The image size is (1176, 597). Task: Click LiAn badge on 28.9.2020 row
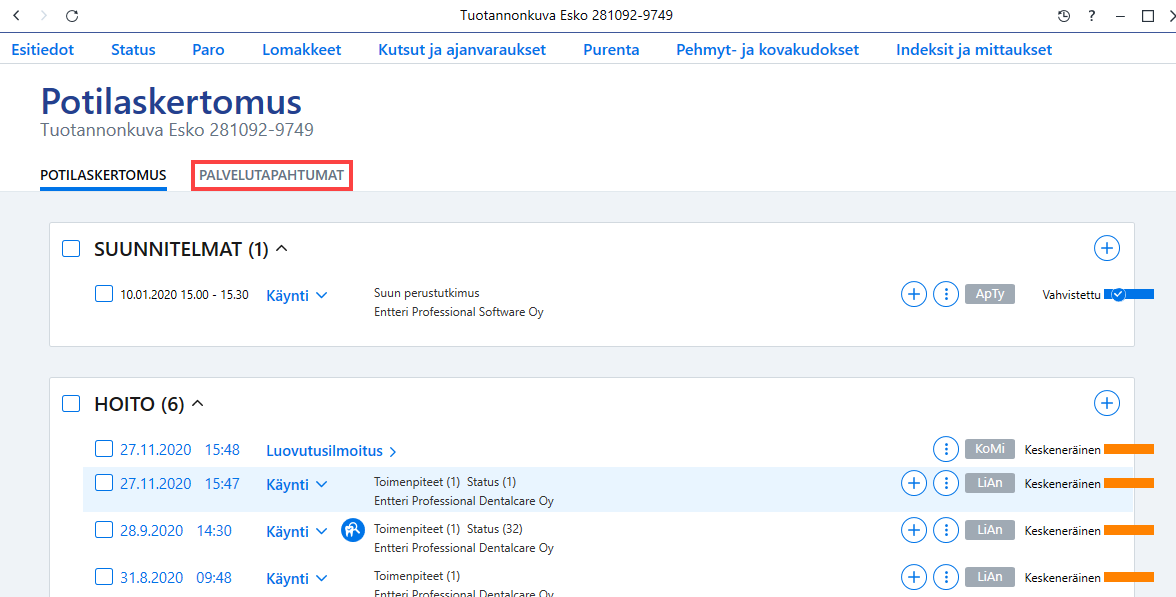[x=990, y=530]
